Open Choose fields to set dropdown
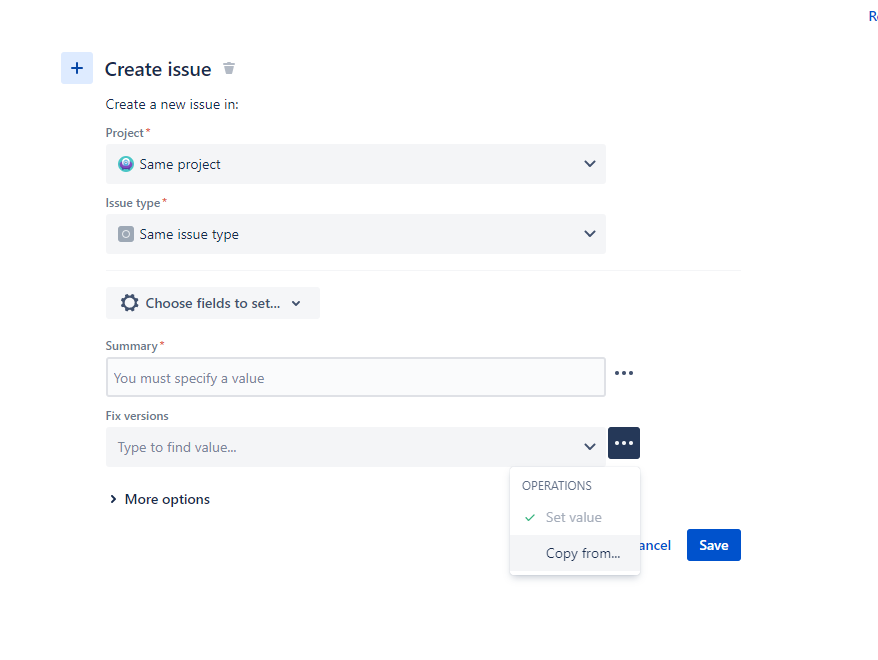This screenshot has height=660, width=878. [x=213, y=303]
